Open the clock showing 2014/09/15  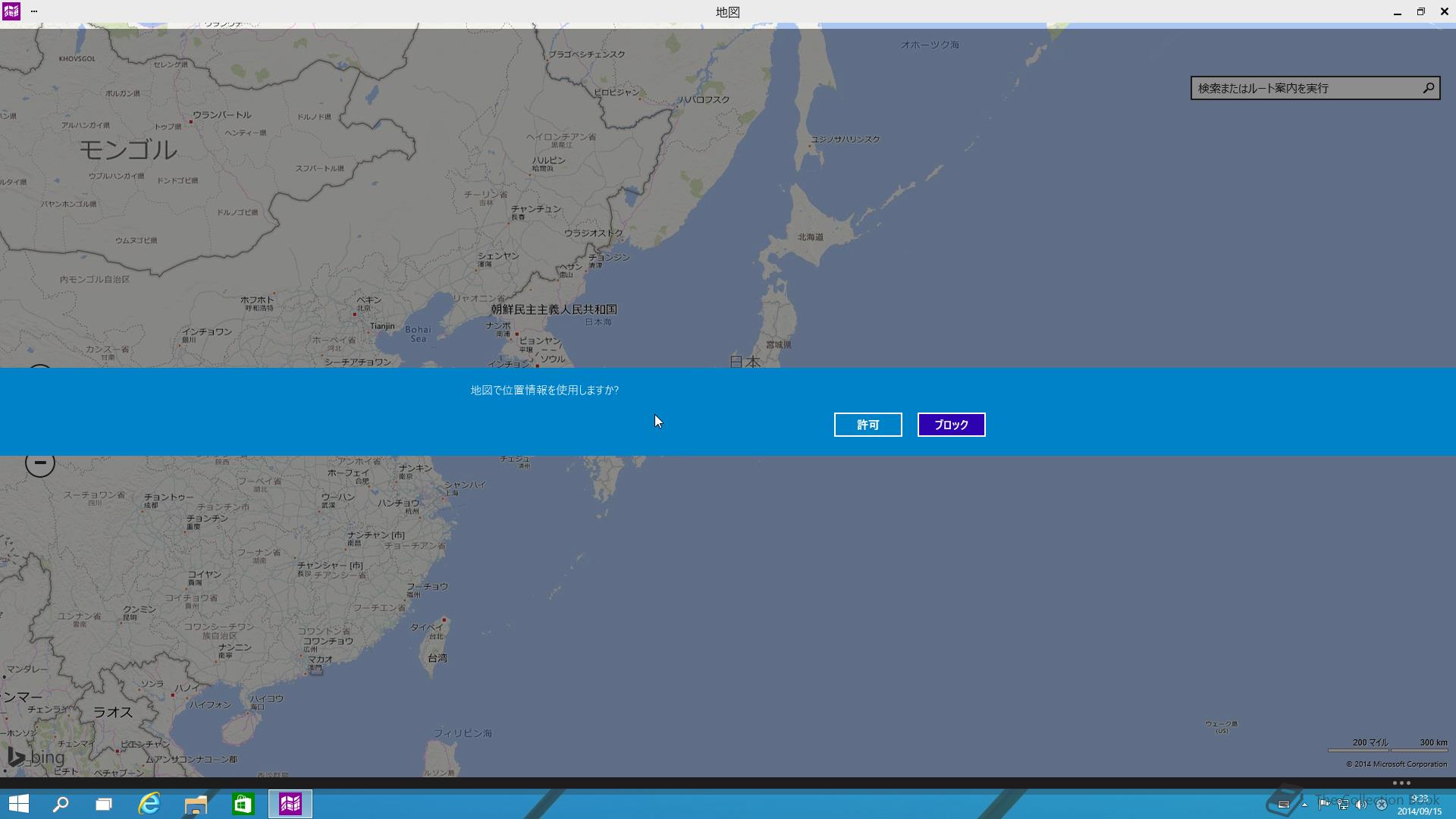(1420, 805)
